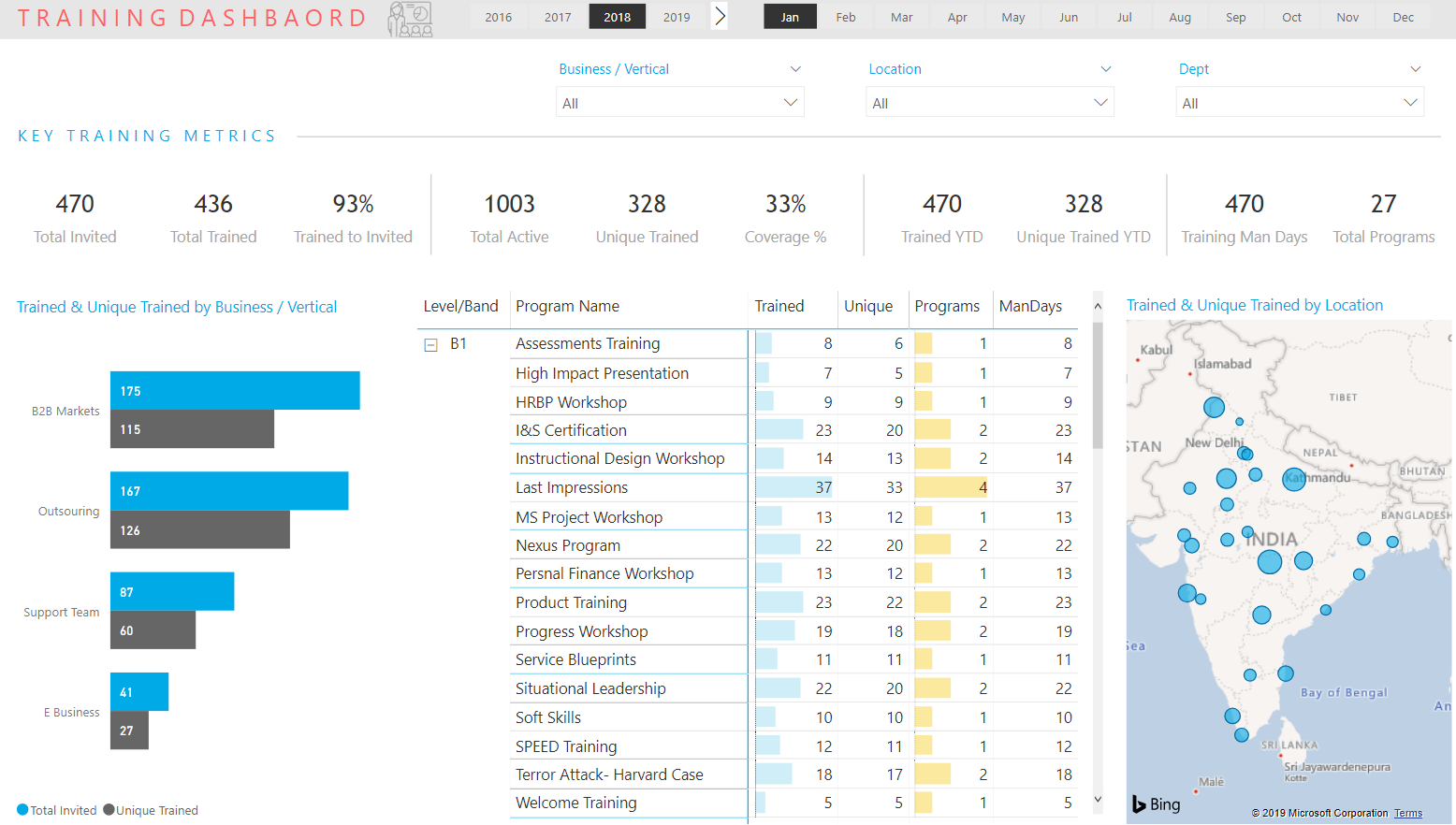Image resolution: width=1456 pixels, height=825 pixels.
Task: Collapse the B1 level row
Action: click(431, 345)
